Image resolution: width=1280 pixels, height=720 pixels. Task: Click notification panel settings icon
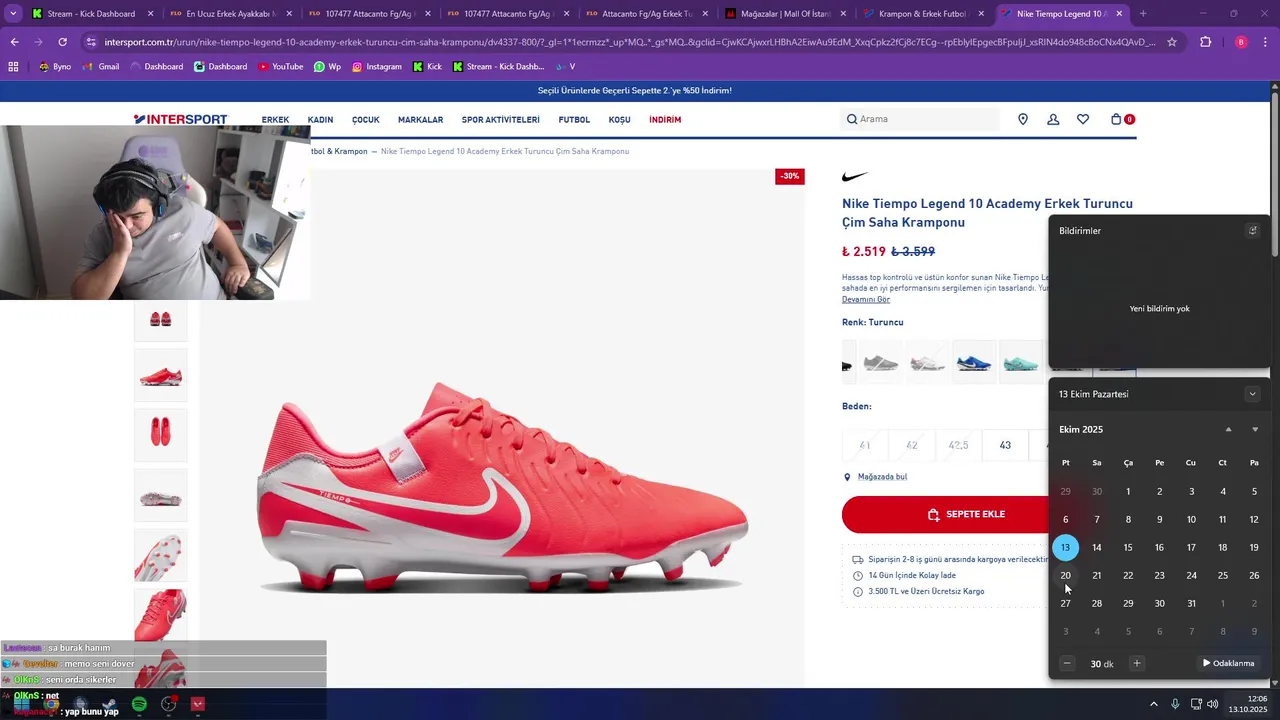1252,230
